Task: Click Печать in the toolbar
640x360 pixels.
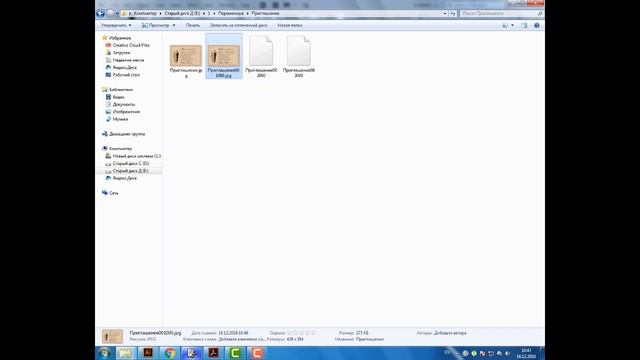Action: [193, 25]
